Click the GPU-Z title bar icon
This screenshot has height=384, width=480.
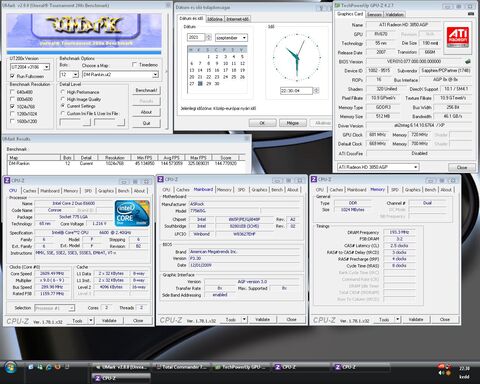coord(338,6)
